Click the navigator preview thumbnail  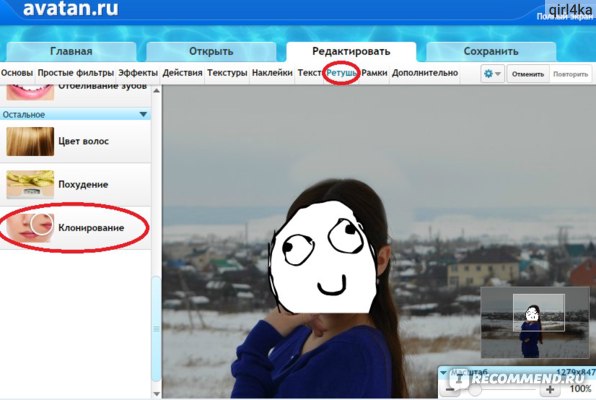535,322
